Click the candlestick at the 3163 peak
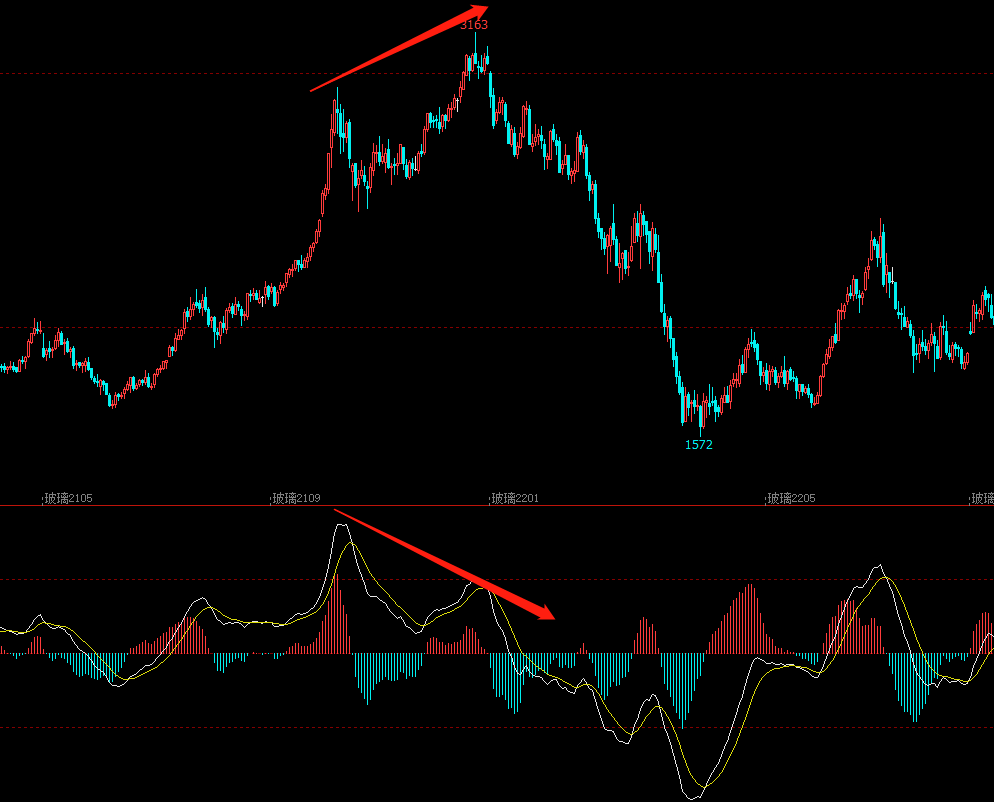This screenshot has width=994, height=802. (475, 60)
